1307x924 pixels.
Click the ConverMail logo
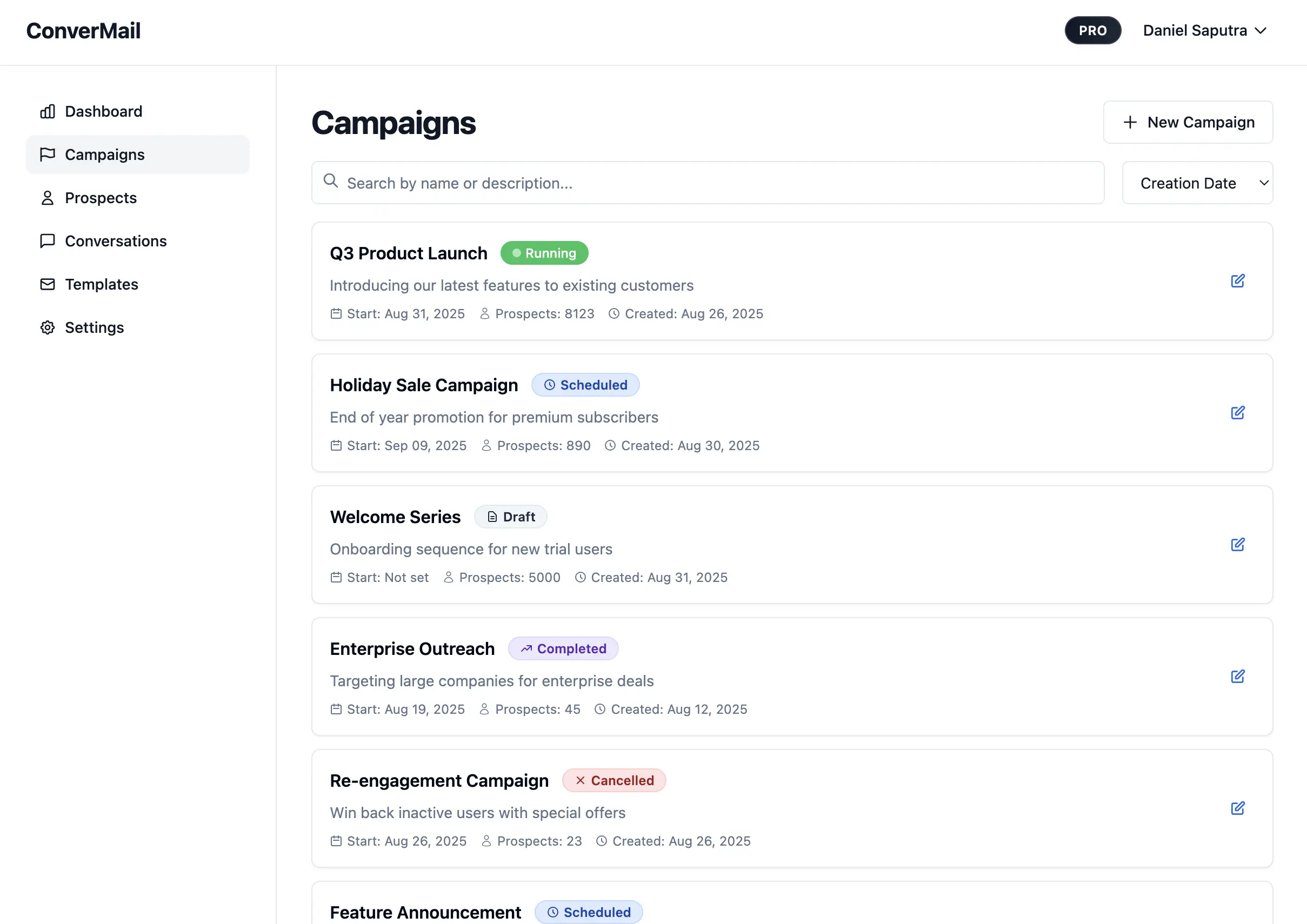[x=84, y=31]
